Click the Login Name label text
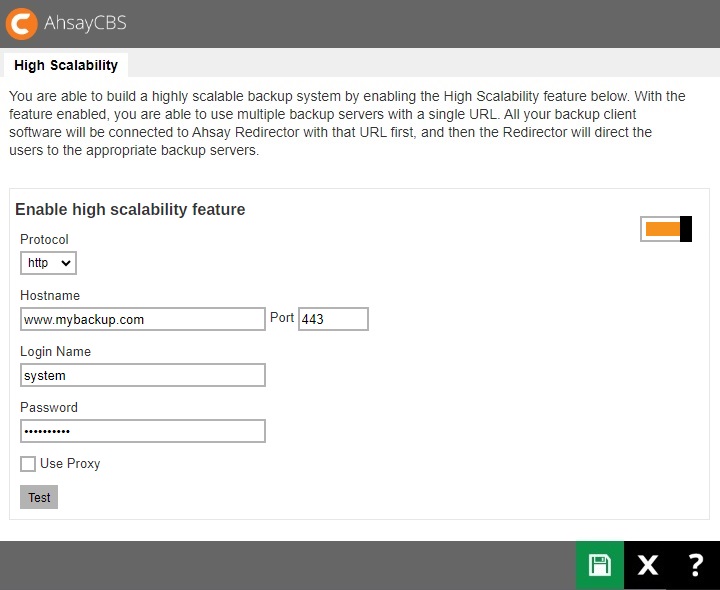This screenshot has height=590, width=720. (55, 352)
